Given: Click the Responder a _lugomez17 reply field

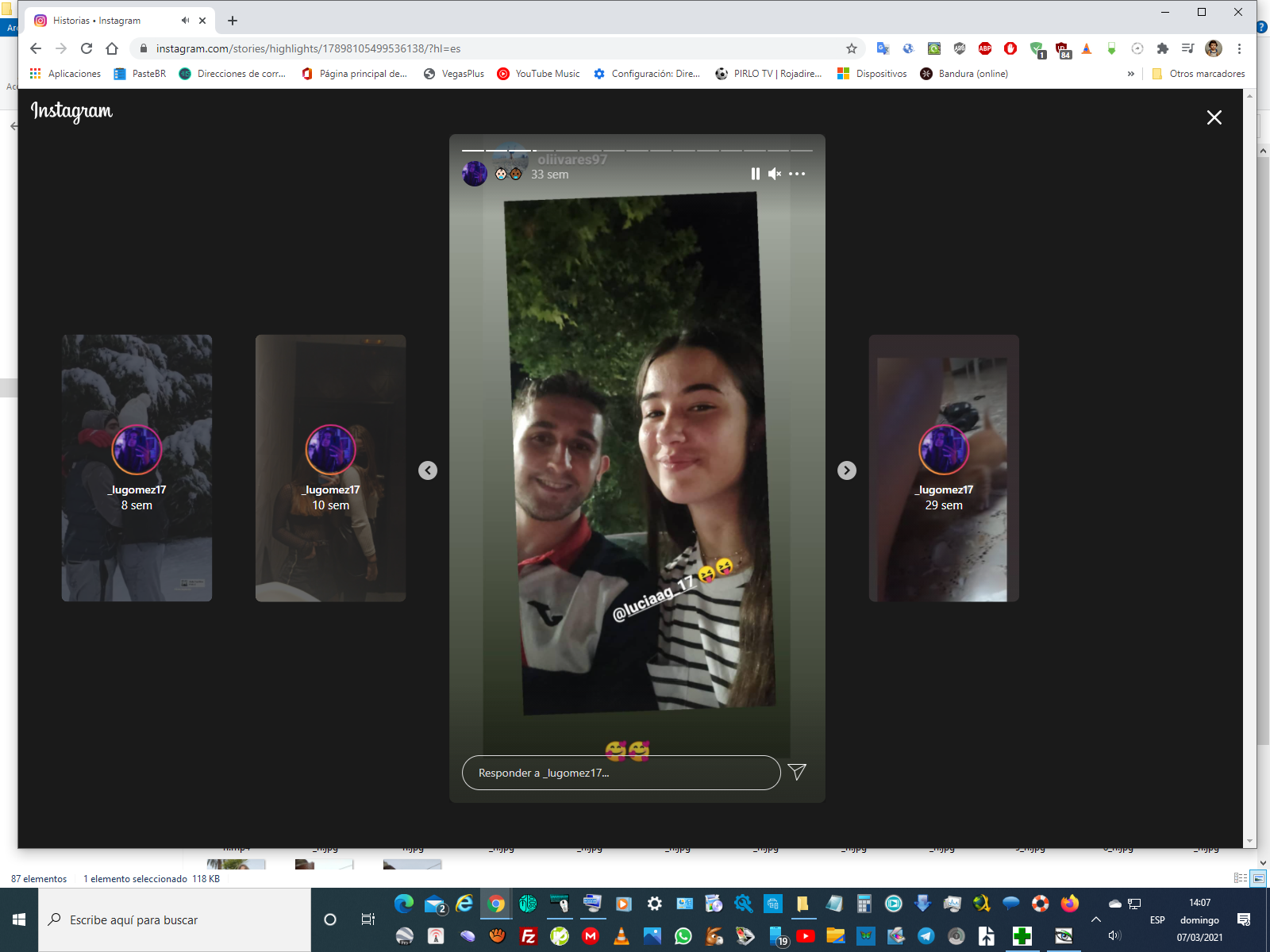Looking at the screenshot, I should click(x=621, y=773).
